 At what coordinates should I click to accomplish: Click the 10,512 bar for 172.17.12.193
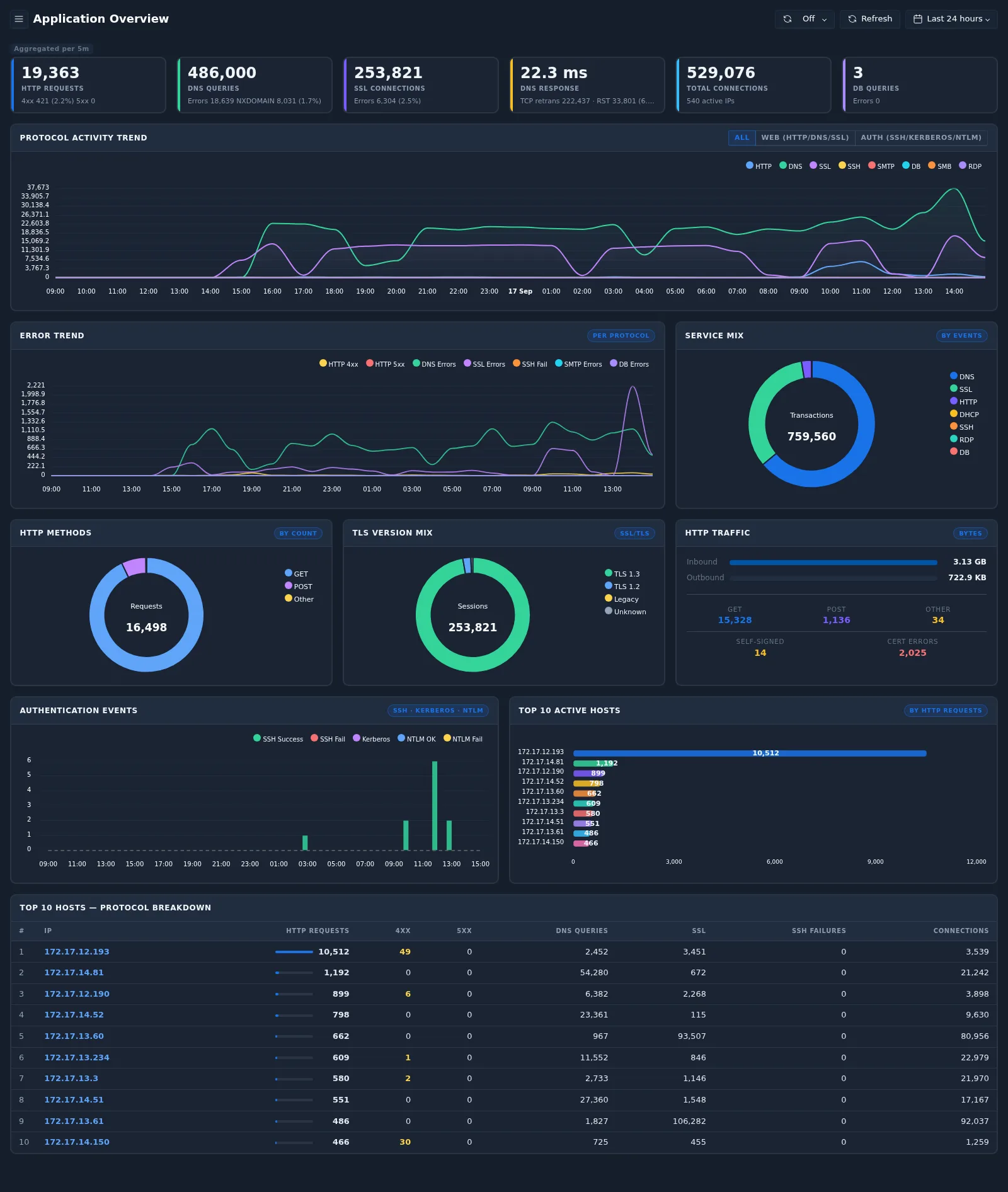750,754
